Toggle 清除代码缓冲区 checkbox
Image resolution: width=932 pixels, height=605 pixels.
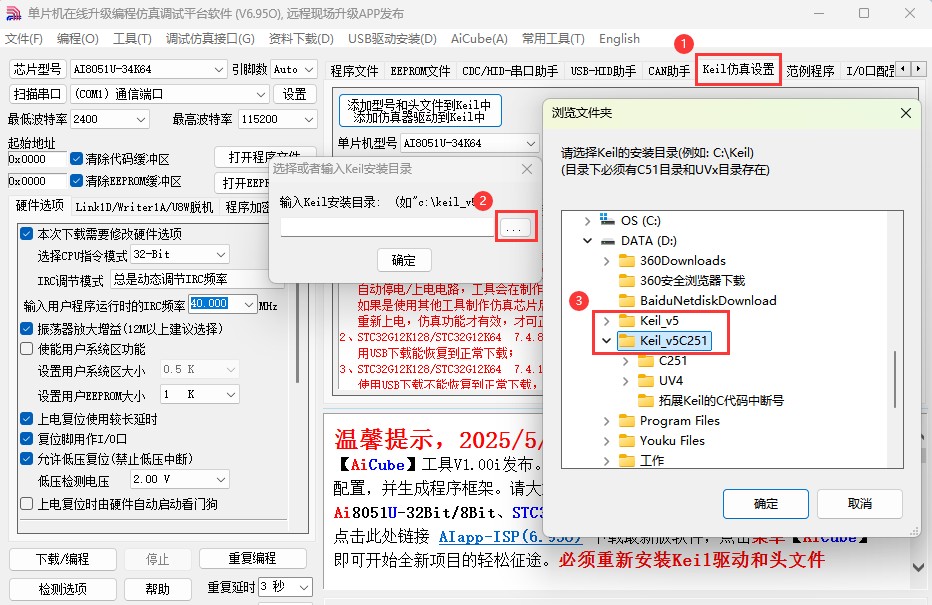[76, 159]
